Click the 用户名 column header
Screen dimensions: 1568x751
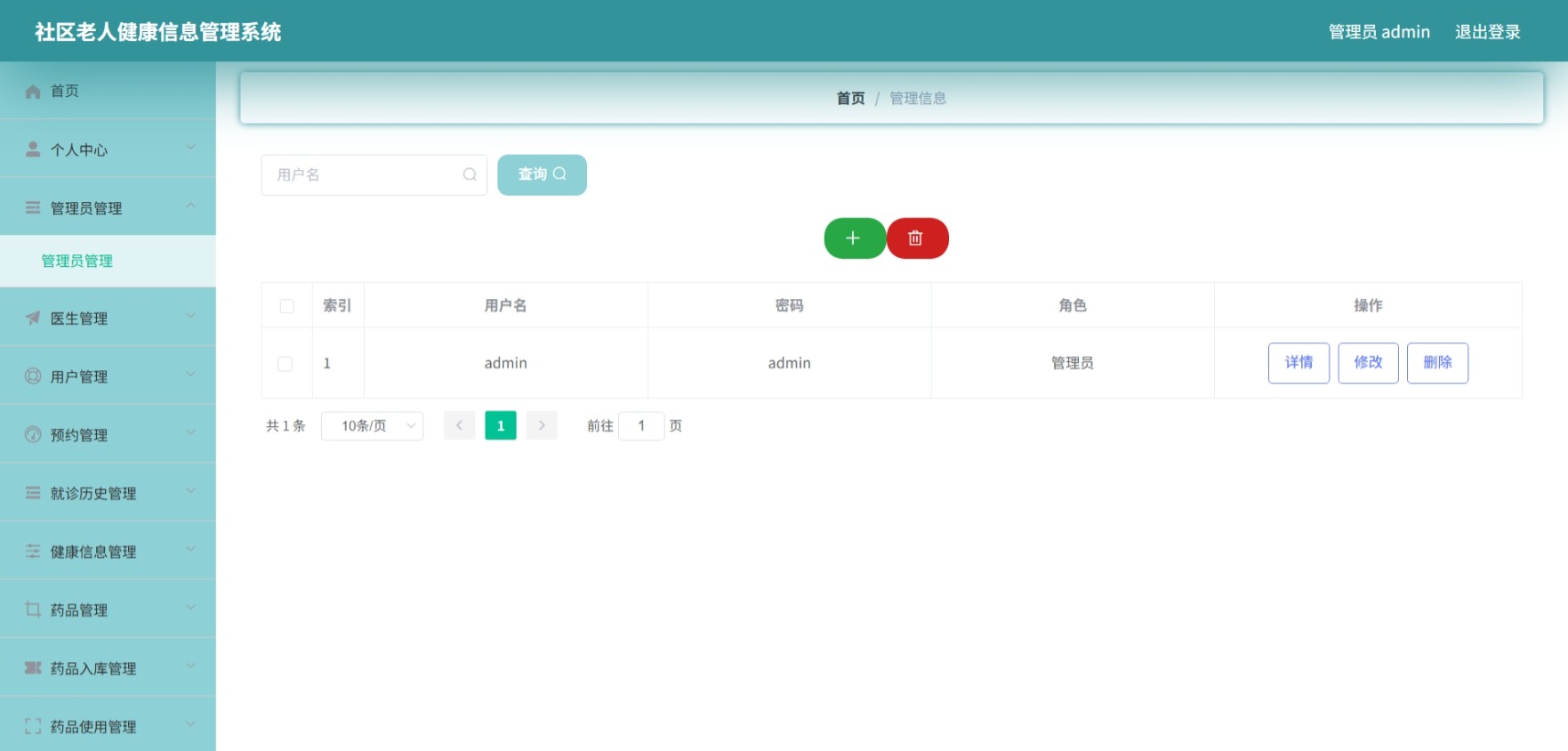point(505,305)
